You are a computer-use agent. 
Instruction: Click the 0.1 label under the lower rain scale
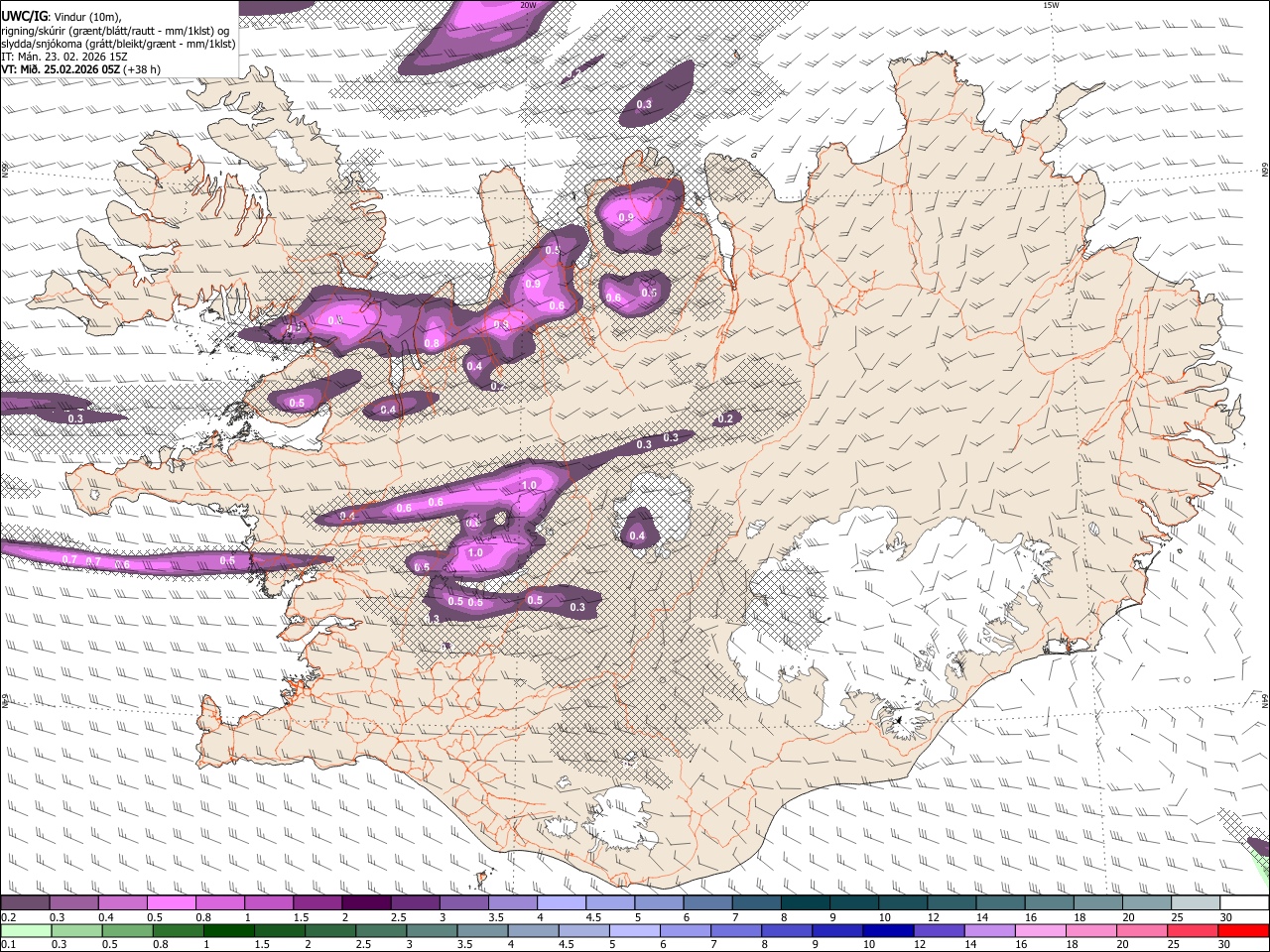[x=8, y=945]
